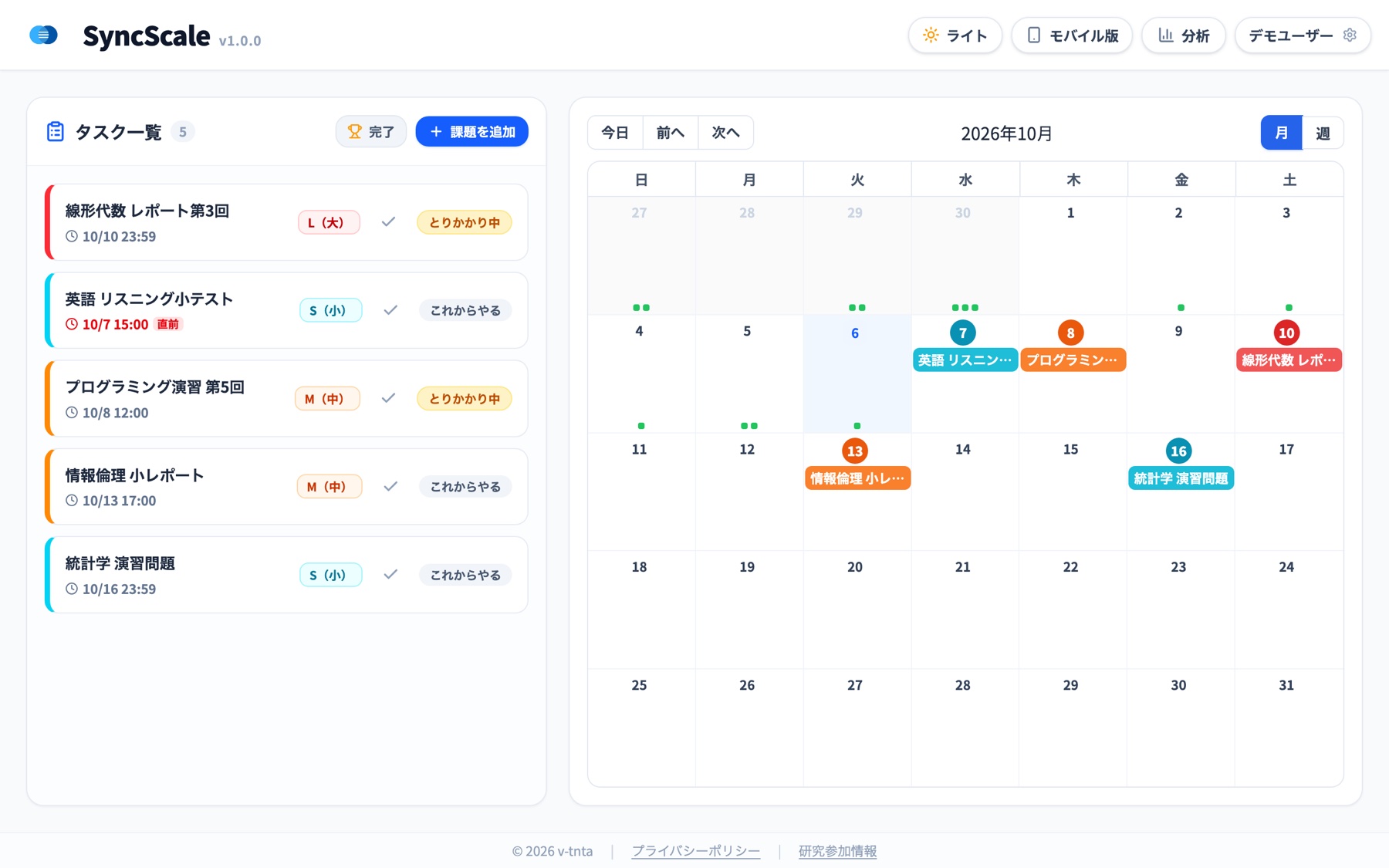The width and height of the screenshot is (1389, 868).
Task: Open the 研究参加情報 link
Action: pos(838,851)
